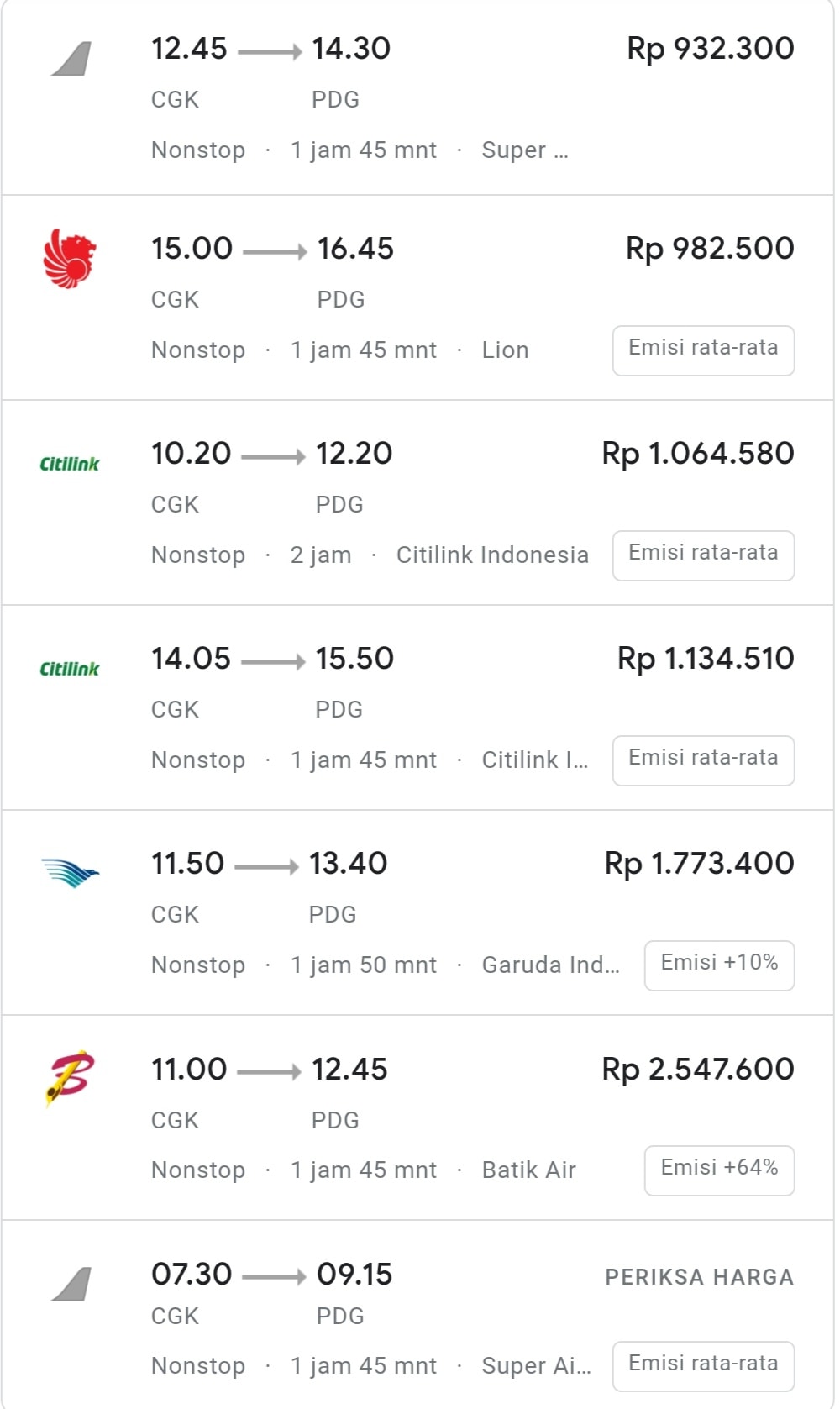Click Emisi rata-rata on 10.20 Citilink flight

click(703, 555)
